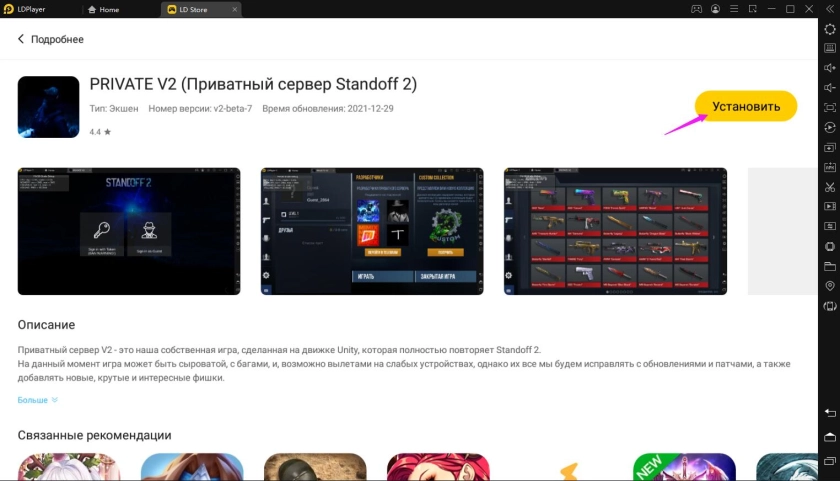This screenshot has height=481, width=840.
Task: Open the shared folder icon
Action: (829, 266)
